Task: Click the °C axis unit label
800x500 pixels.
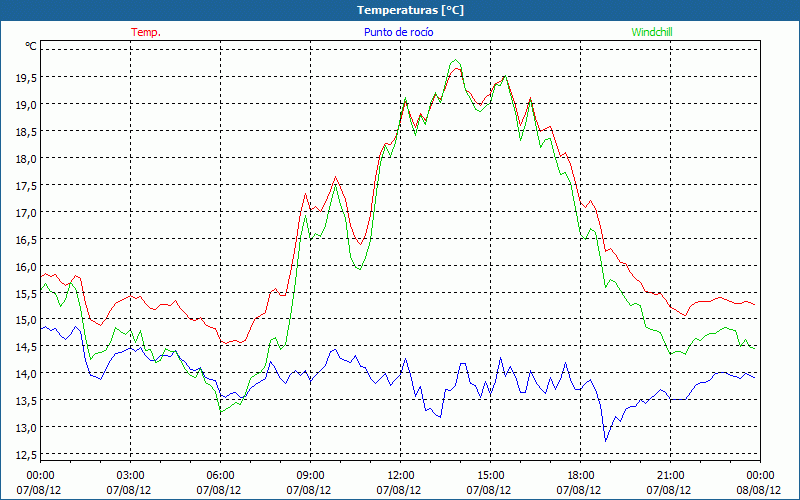Action: tap(31, 46)
